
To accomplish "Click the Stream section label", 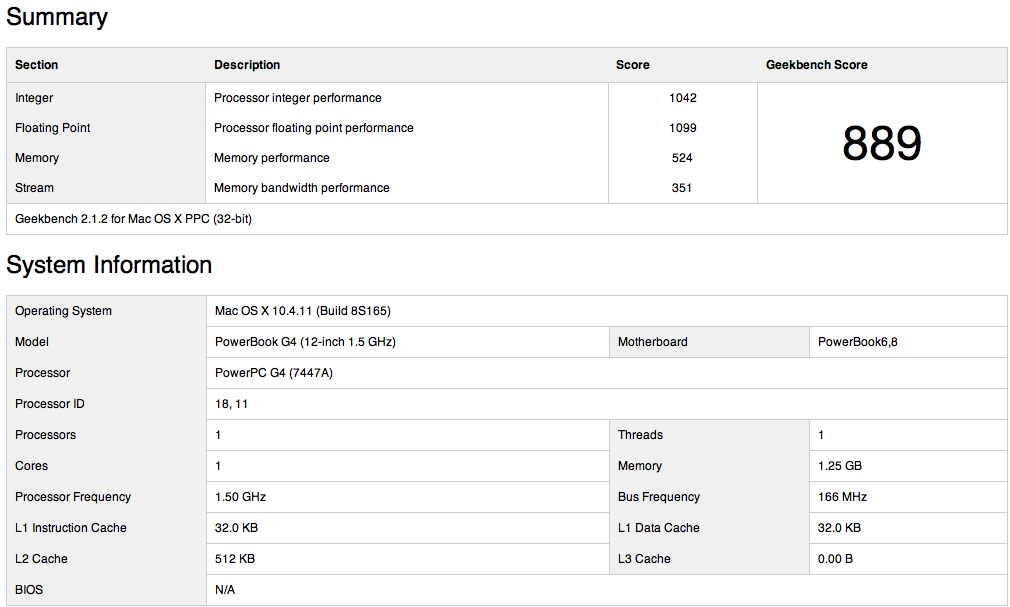I will [34, 188].
